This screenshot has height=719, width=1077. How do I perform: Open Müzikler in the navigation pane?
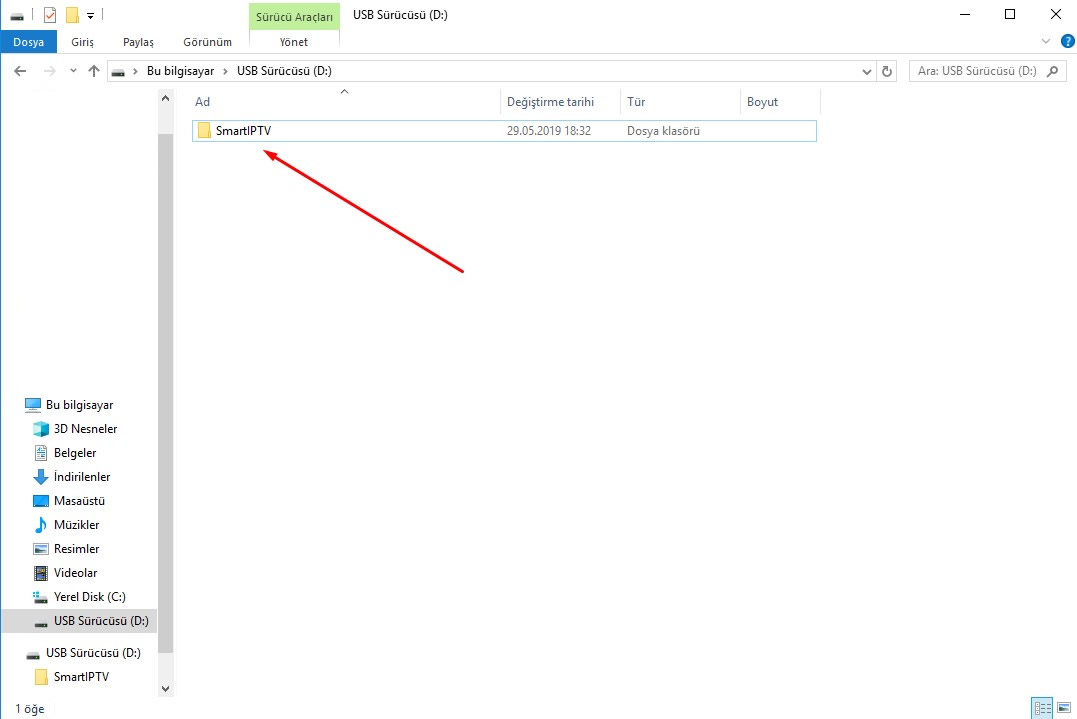[76, 525]
